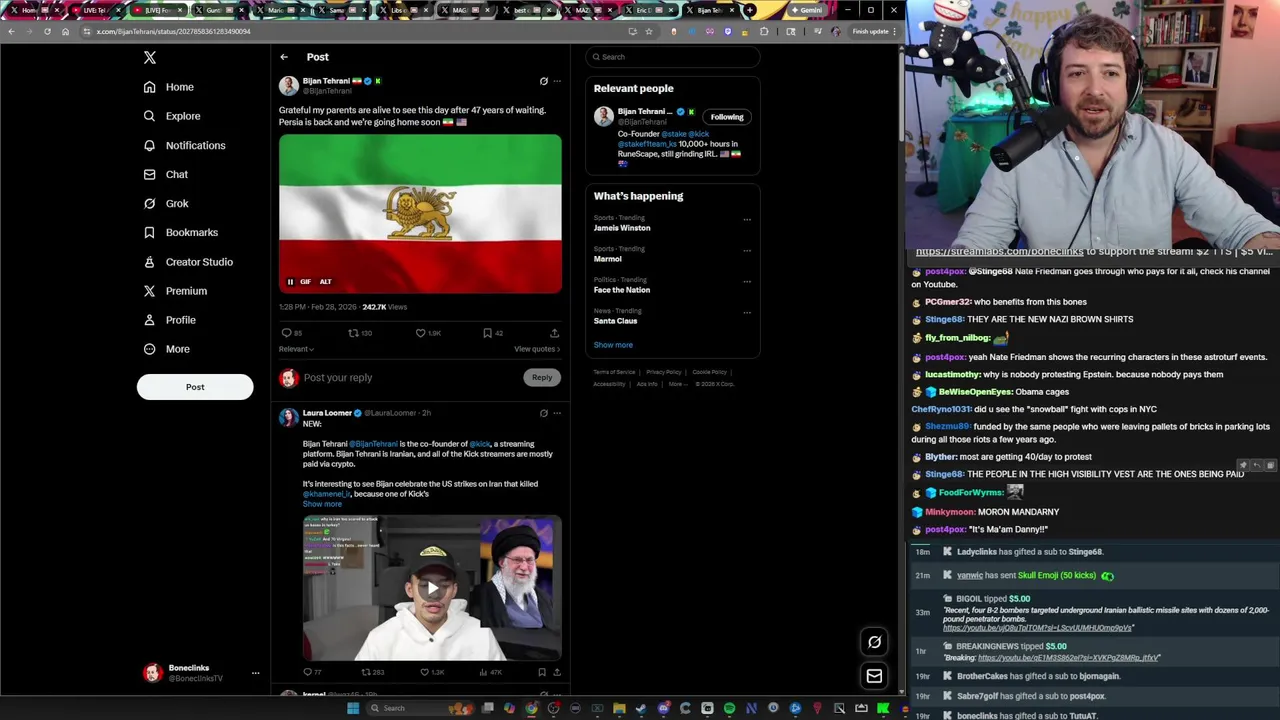This screenshot has width=1280, height=720.
Task: Click the white Post button
Action: pyautogui.click(x=195, y=387)
